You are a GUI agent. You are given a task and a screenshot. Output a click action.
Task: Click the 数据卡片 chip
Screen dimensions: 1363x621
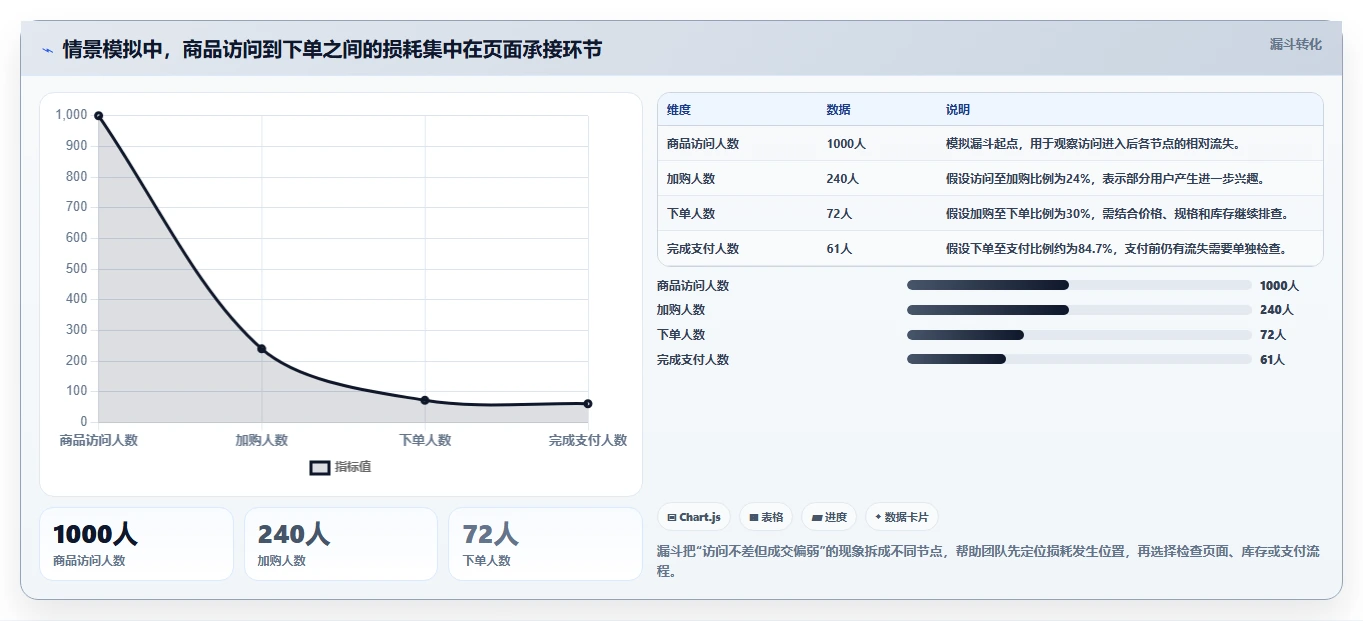pos(902,517)
